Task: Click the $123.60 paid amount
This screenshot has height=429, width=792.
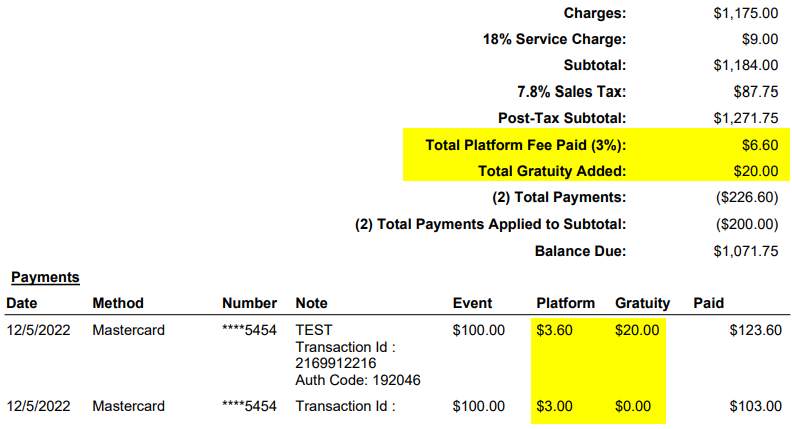Action: (755, 330)
